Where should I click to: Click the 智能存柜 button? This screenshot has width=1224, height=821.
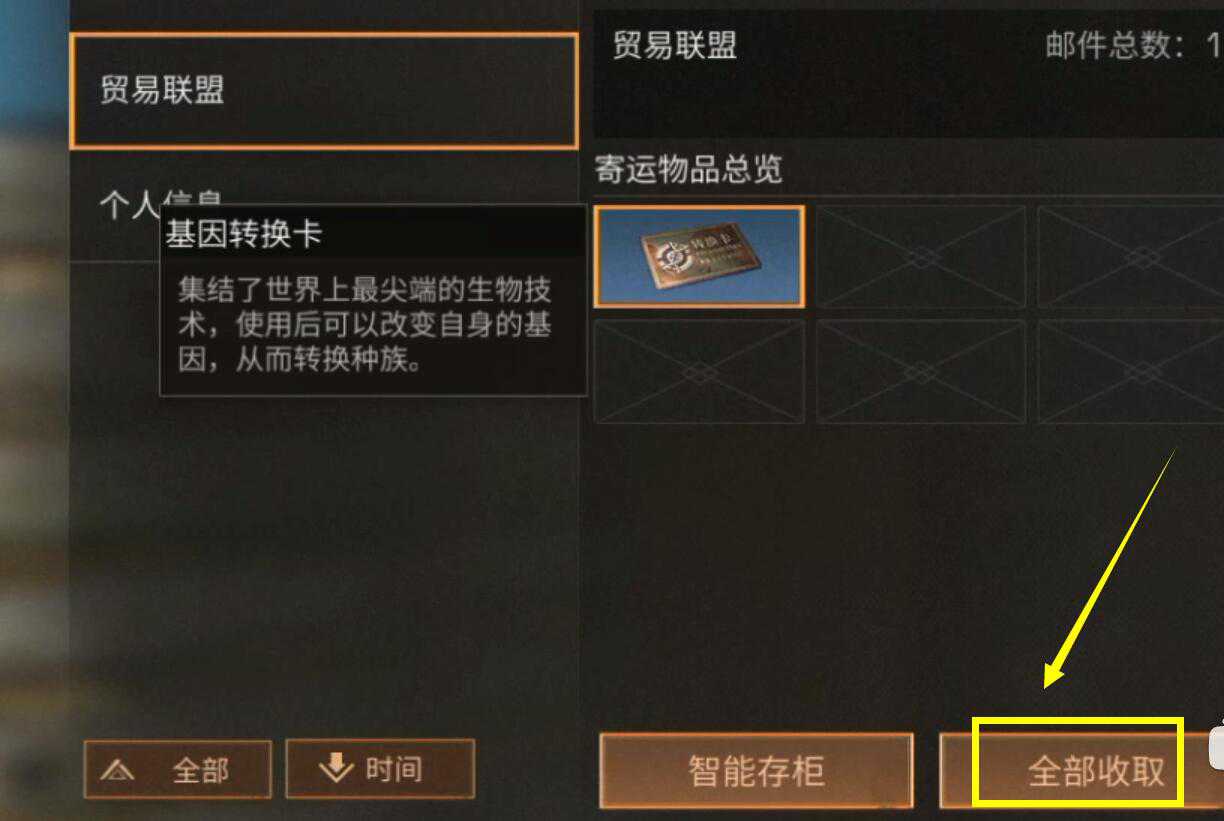pos(756,771)
